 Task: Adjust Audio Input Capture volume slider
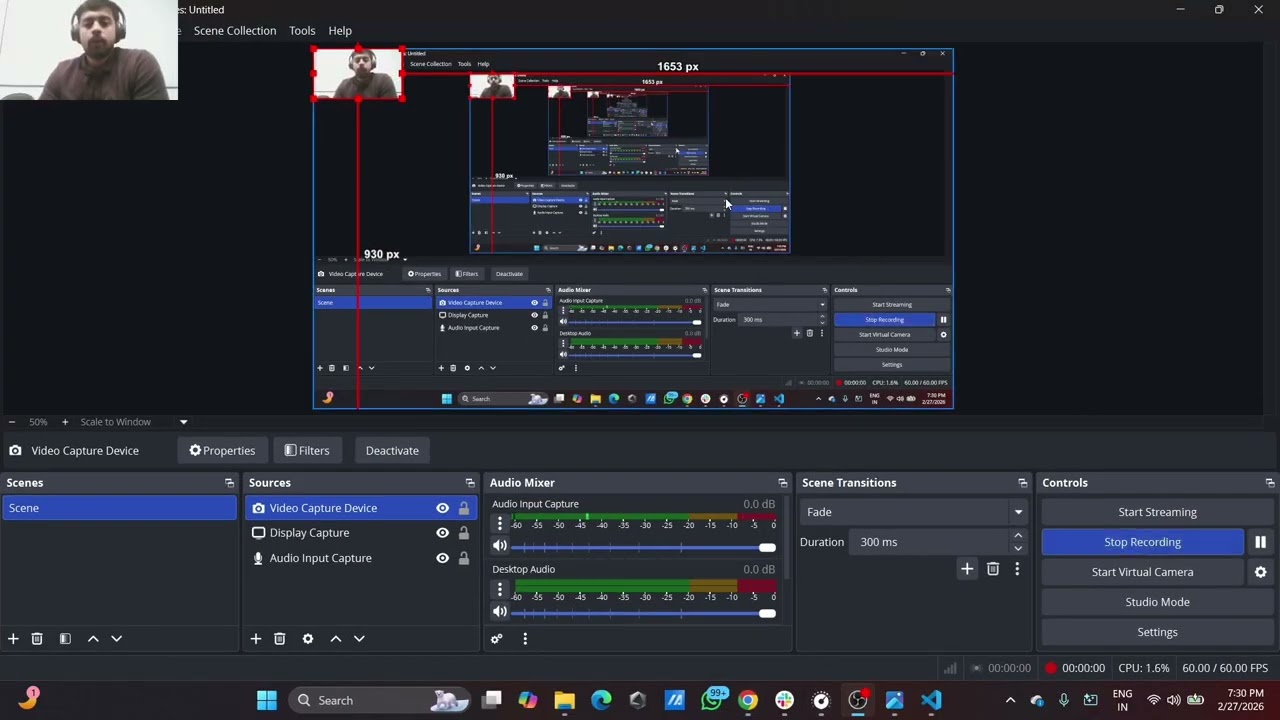[x=644, y=548]
